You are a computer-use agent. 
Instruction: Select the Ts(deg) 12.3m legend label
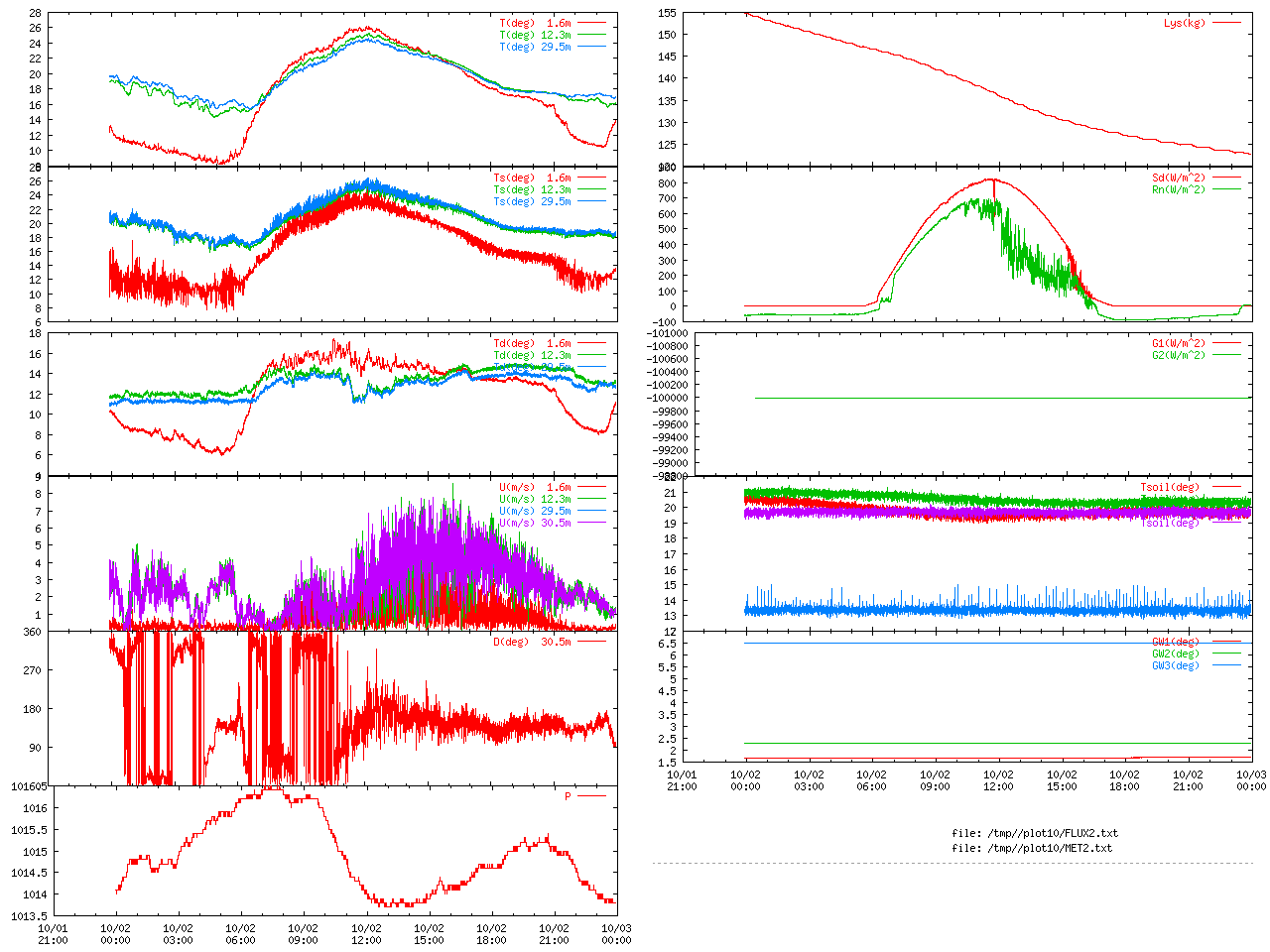tap(532, 189)
